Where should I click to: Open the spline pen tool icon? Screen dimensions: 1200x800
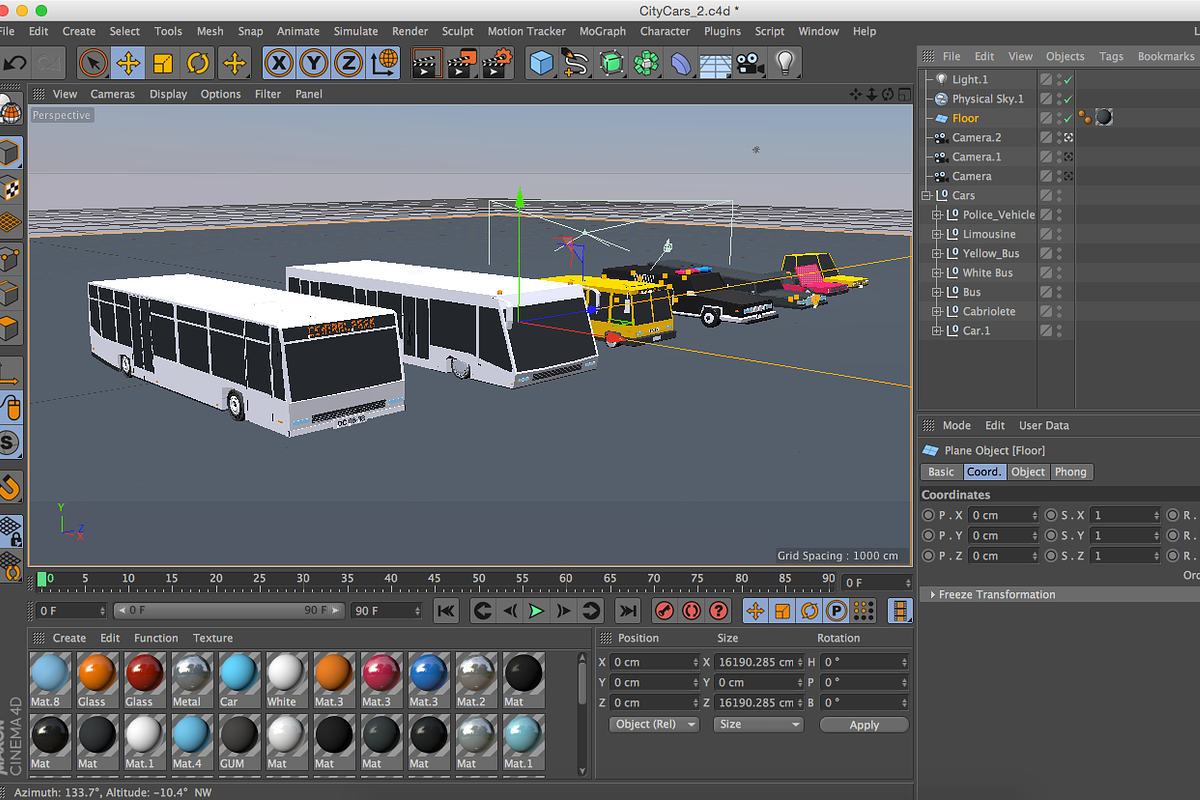click(x=576, y=64)
